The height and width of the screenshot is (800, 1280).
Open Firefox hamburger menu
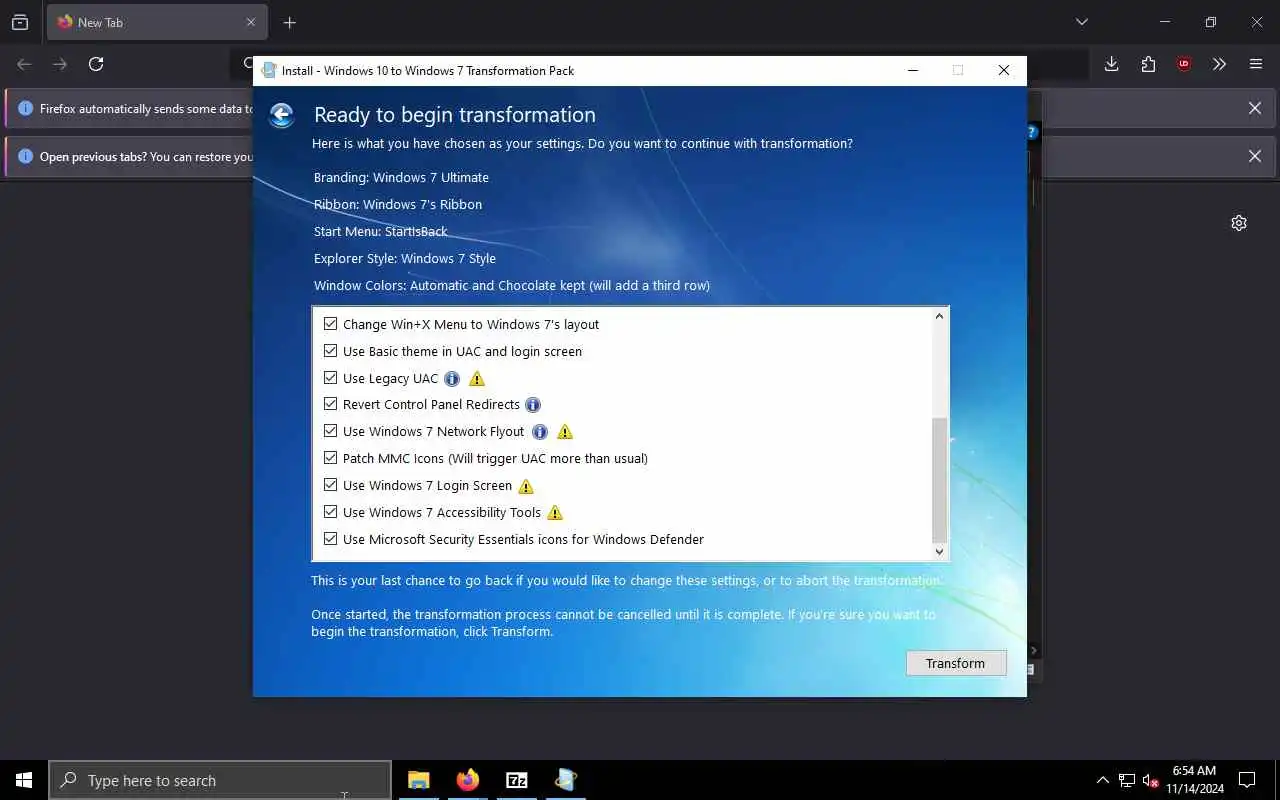[1256, 64]
